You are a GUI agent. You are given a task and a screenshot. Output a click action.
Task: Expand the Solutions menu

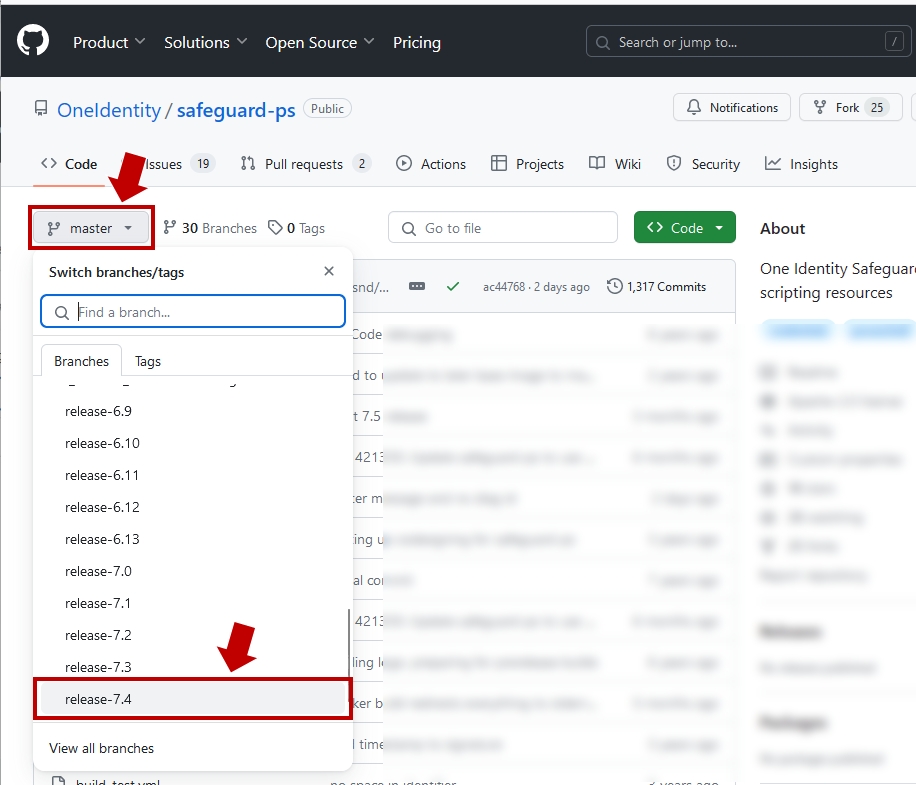pyautogui.click(x=206, y=43)
